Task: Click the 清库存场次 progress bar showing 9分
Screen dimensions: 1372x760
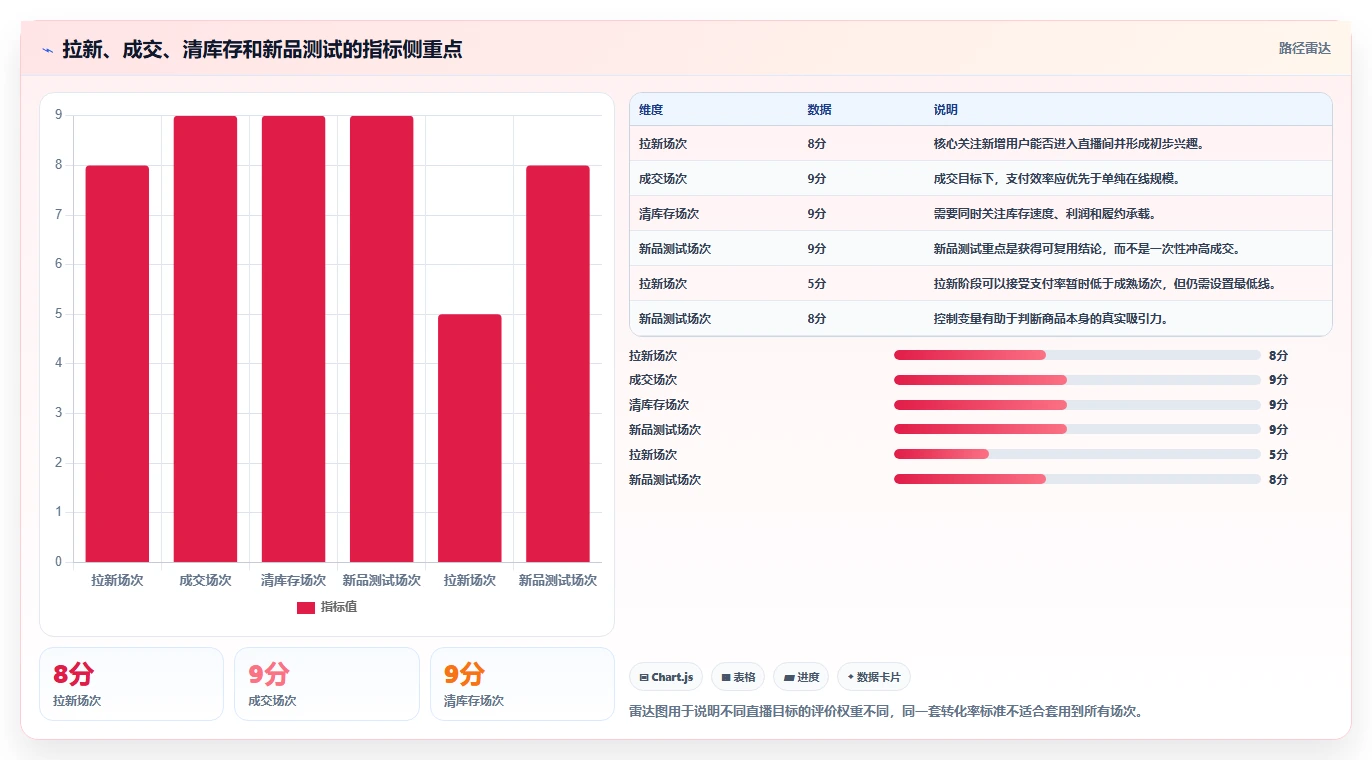Action: click(1077, 405)
